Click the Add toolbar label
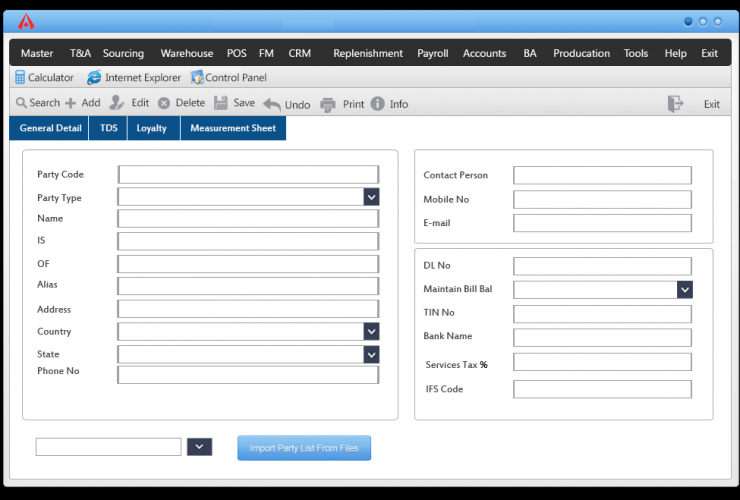 [x=91, y=102]
